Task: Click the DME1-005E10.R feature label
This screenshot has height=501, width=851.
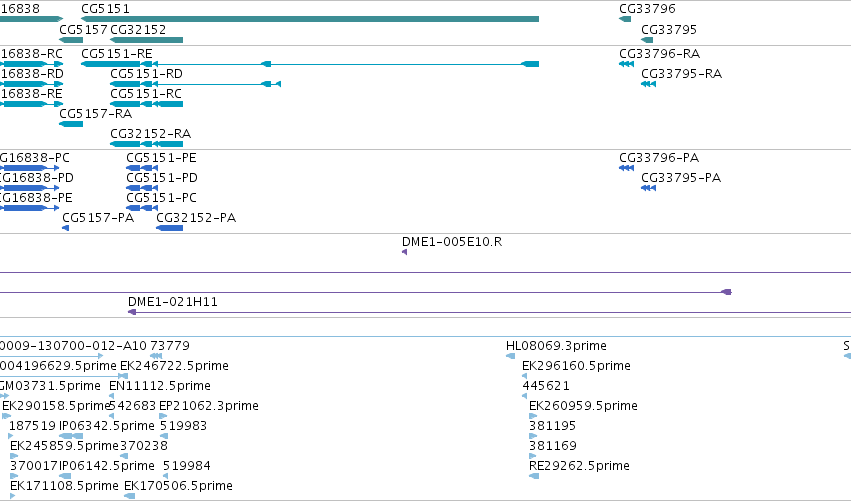Action: (452, 242)
